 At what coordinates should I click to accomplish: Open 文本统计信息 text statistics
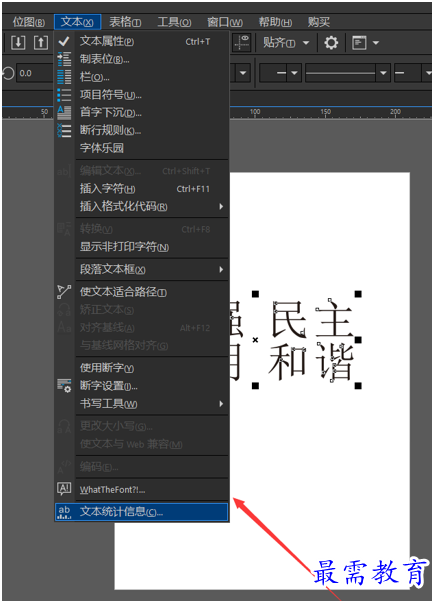(x=142, y=512)
